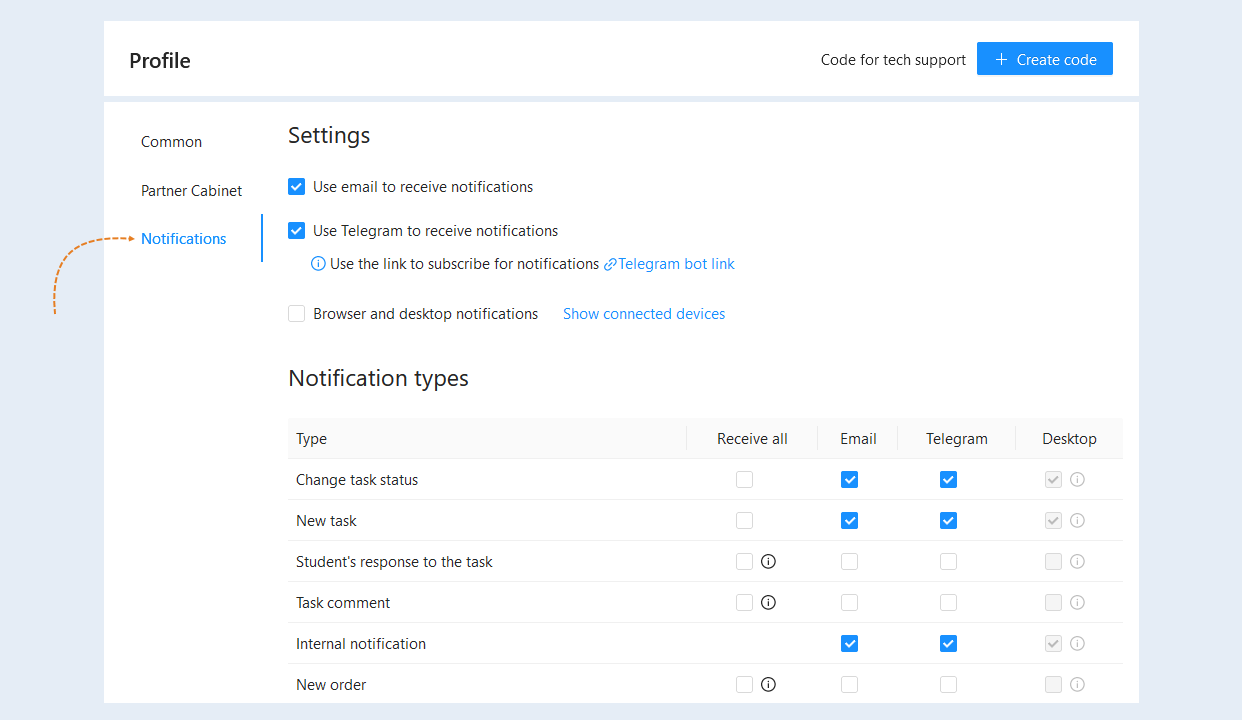
Task: Check Telegram for New order
Action: pos(948,685)
